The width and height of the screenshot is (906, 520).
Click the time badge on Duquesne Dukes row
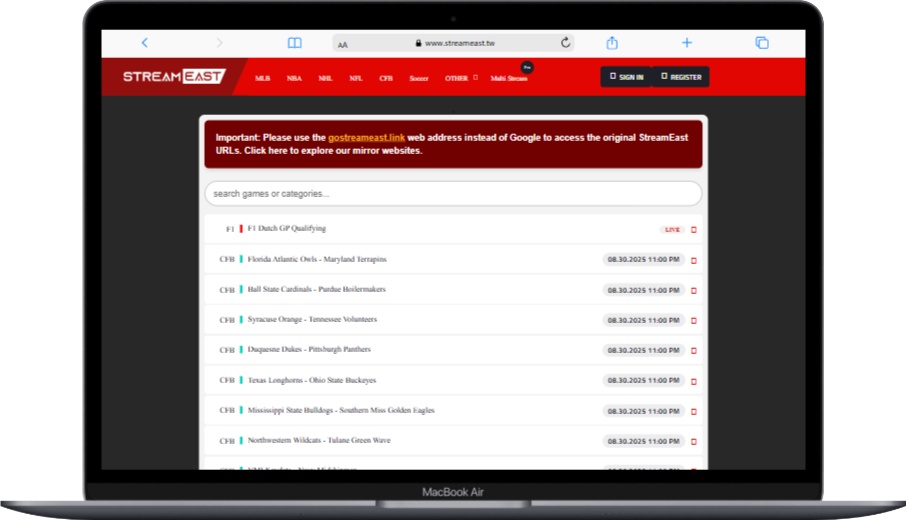(x=643, y=350)
